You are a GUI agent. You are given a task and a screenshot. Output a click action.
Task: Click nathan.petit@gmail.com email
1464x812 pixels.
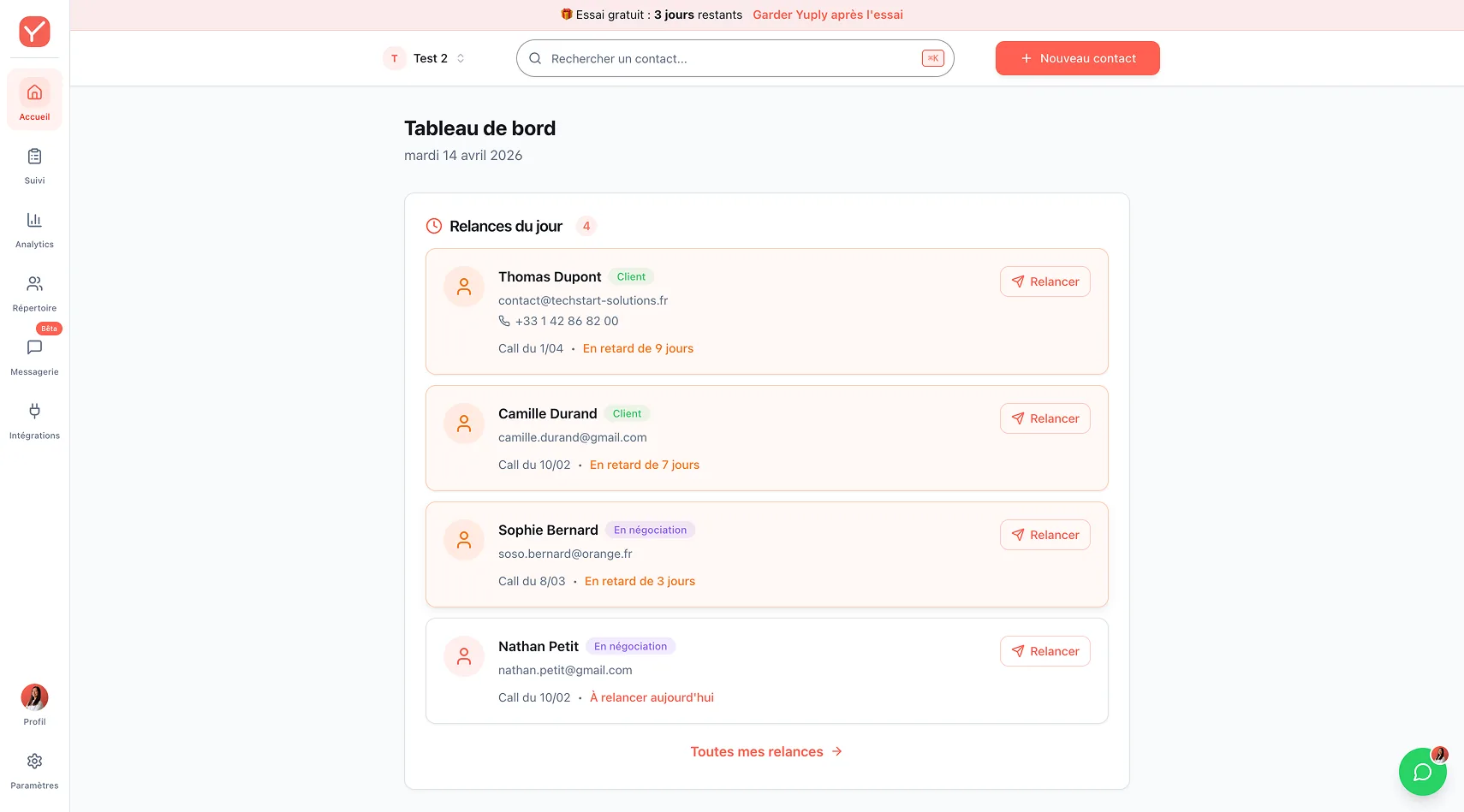tap(565, 670)
